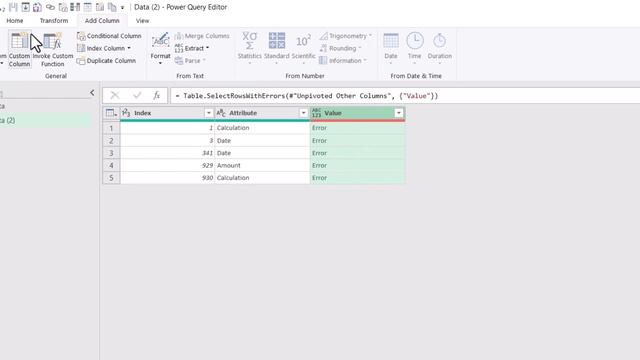The width and height of the screenshot is (640, 360).
Task: Change the Index column data type icon
Action: [x=126, y=113]
